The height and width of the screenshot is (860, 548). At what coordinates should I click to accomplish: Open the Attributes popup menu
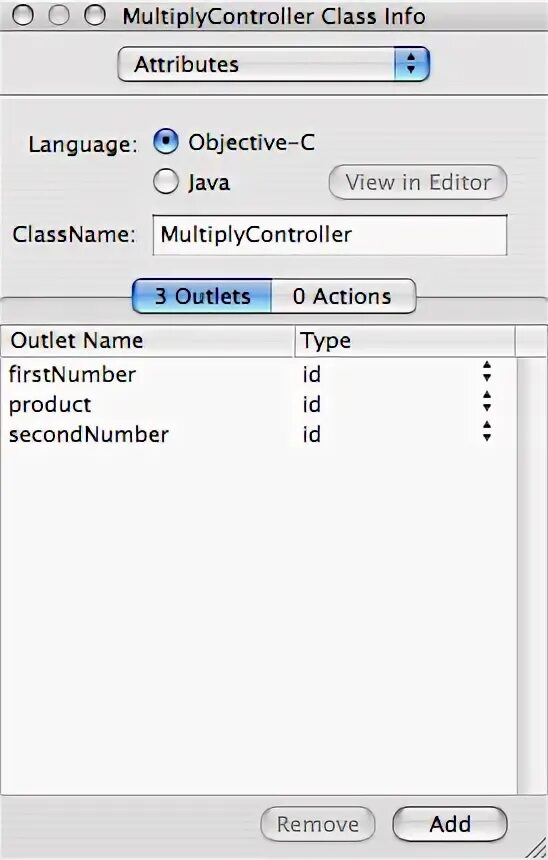273,64
